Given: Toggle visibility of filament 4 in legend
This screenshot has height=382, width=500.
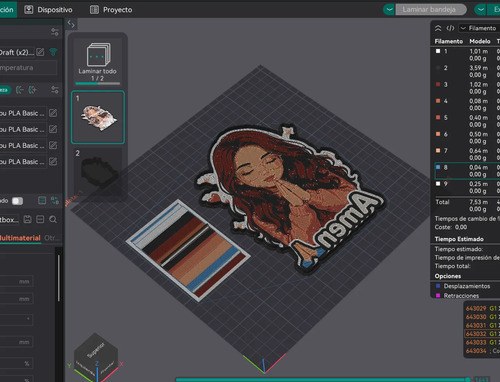Looking at the screenshot, I should point(438,101).
